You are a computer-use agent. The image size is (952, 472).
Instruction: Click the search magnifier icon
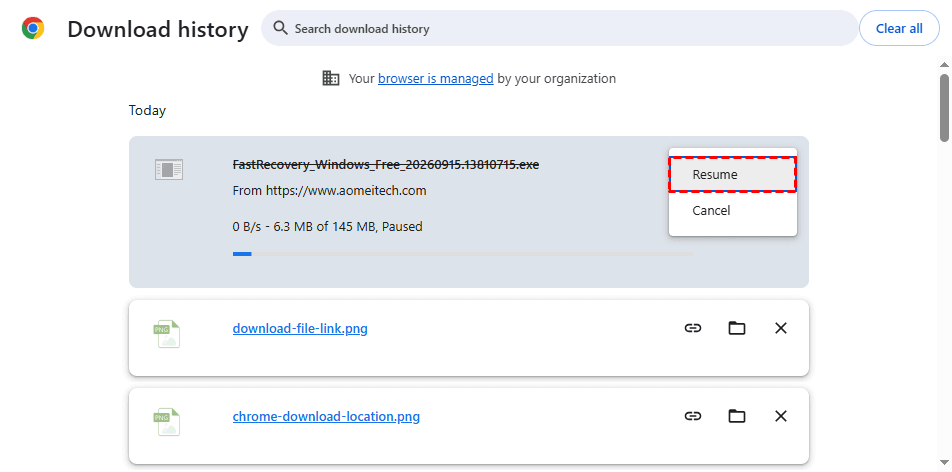280,28
